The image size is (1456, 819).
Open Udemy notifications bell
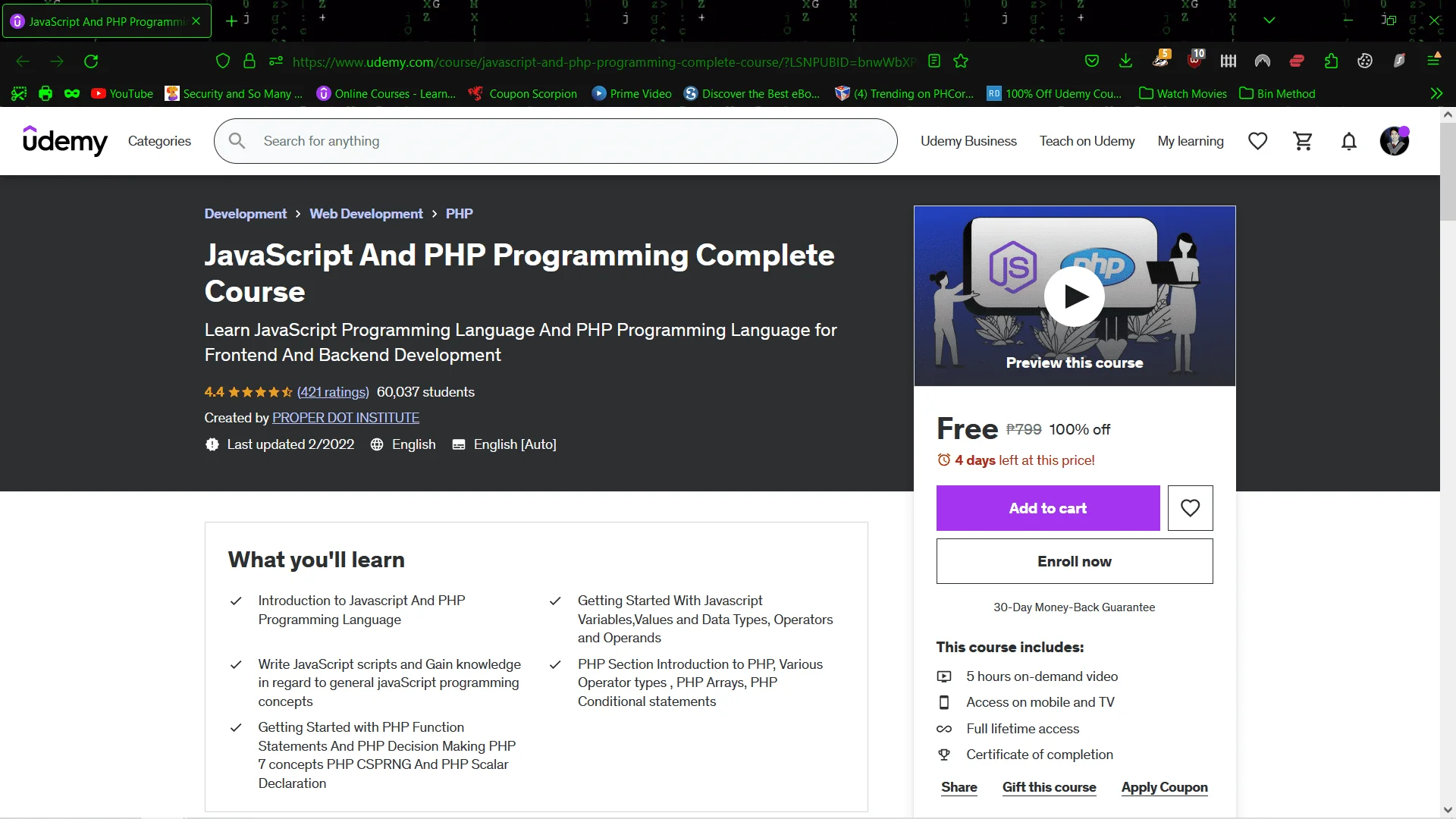(x=1348, y=141)
